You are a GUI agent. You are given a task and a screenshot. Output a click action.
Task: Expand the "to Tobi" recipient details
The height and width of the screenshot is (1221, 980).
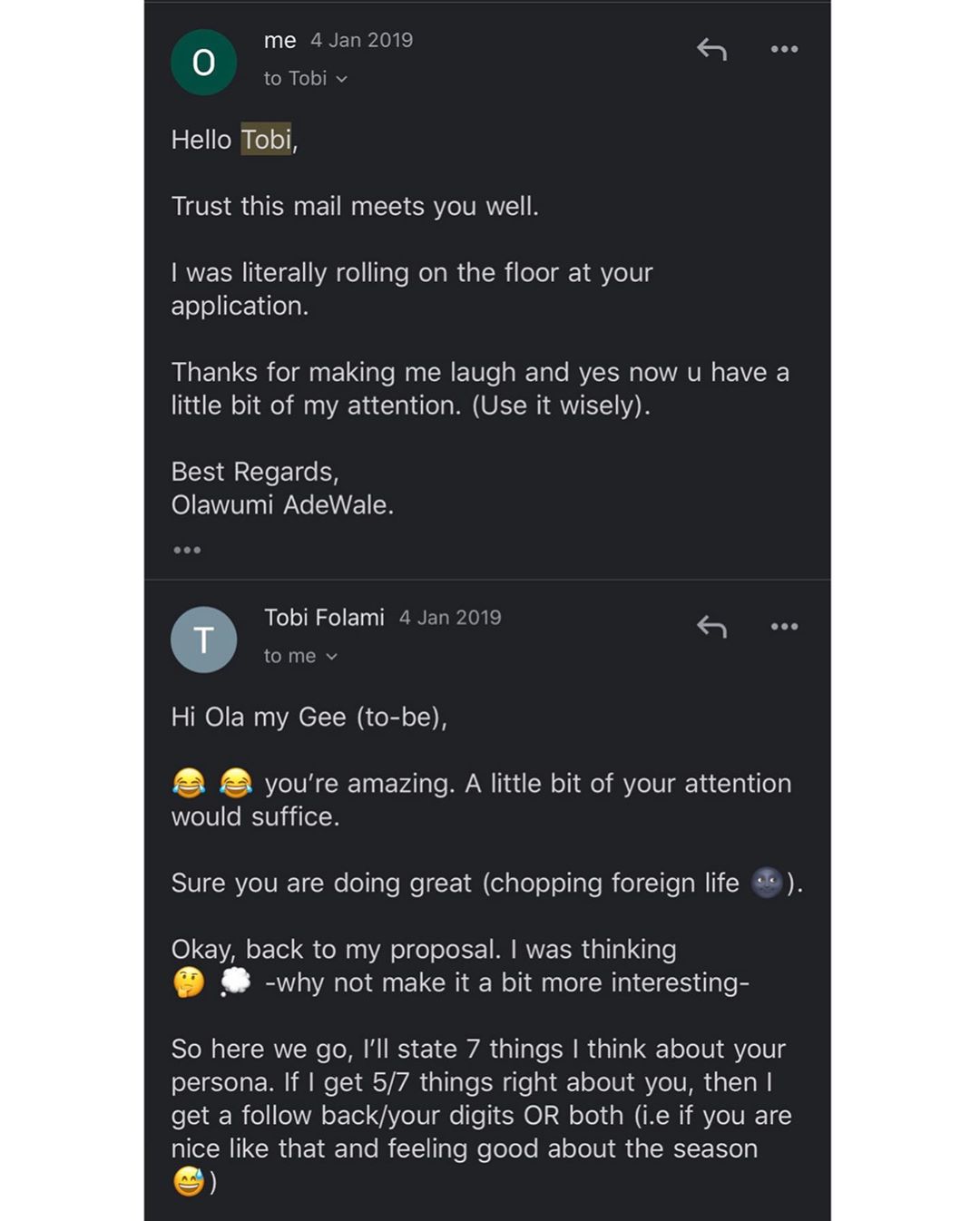pos(306,79)
